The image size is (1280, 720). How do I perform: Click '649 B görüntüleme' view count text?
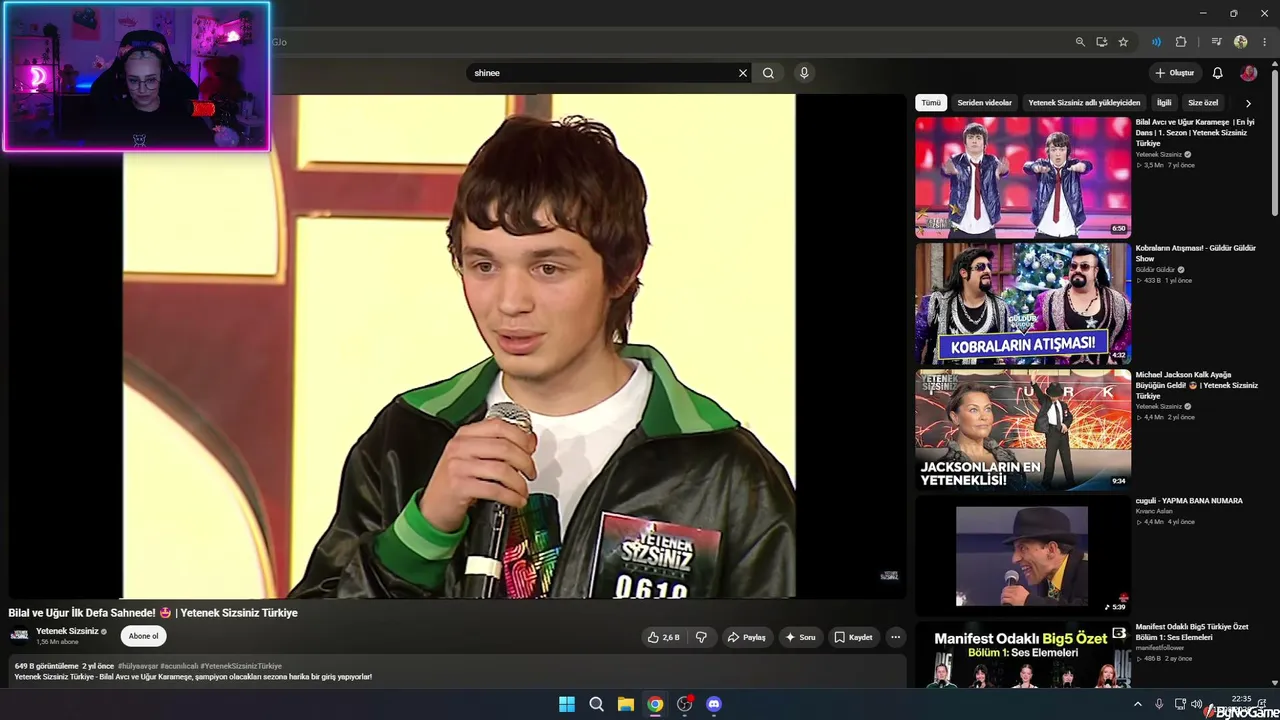[x=46, y=666]
